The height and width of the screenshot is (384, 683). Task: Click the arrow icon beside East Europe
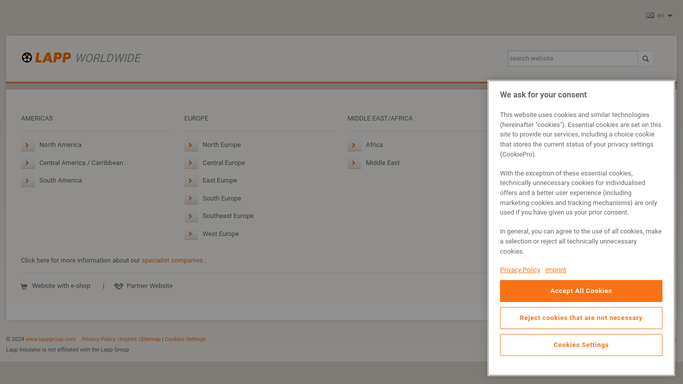click(x=191, y=181)
